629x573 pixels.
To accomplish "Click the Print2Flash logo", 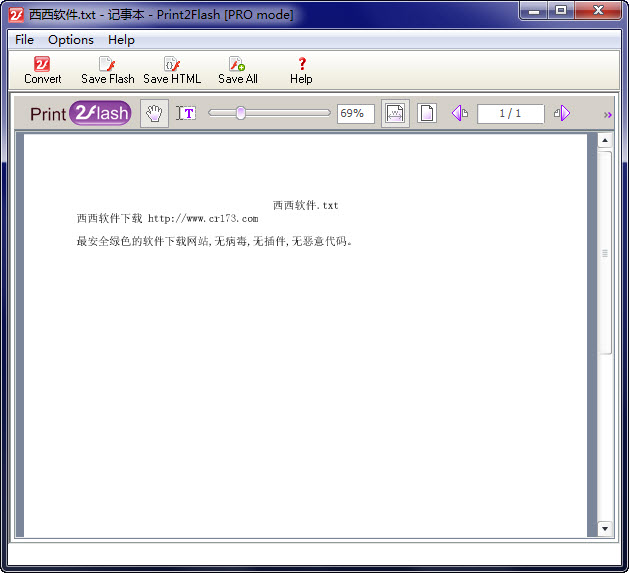I will coord(81,113).
